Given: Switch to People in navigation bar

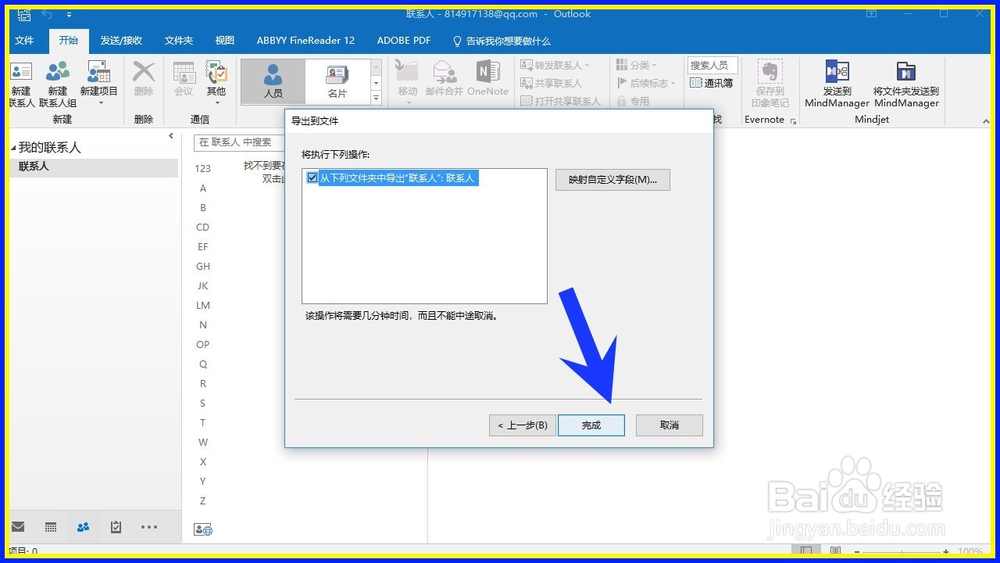Looking at the screenshot, I should (x=83, y=527).
